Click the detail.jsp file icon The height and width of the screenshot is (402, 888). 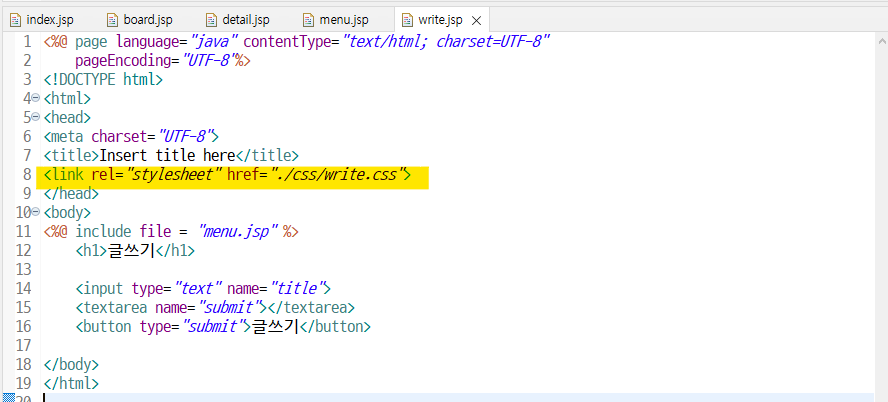tap(211, 20)
